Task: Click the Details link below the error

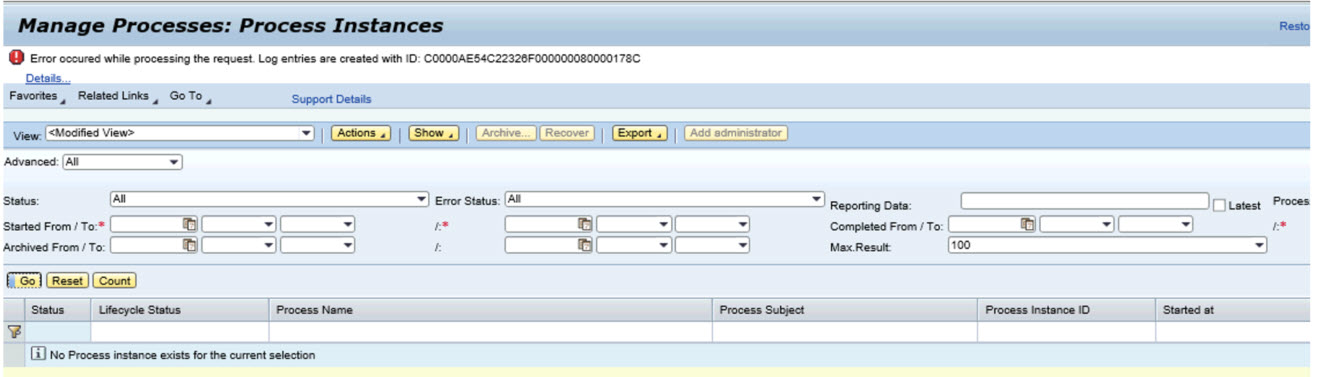Action: [48, 78]
